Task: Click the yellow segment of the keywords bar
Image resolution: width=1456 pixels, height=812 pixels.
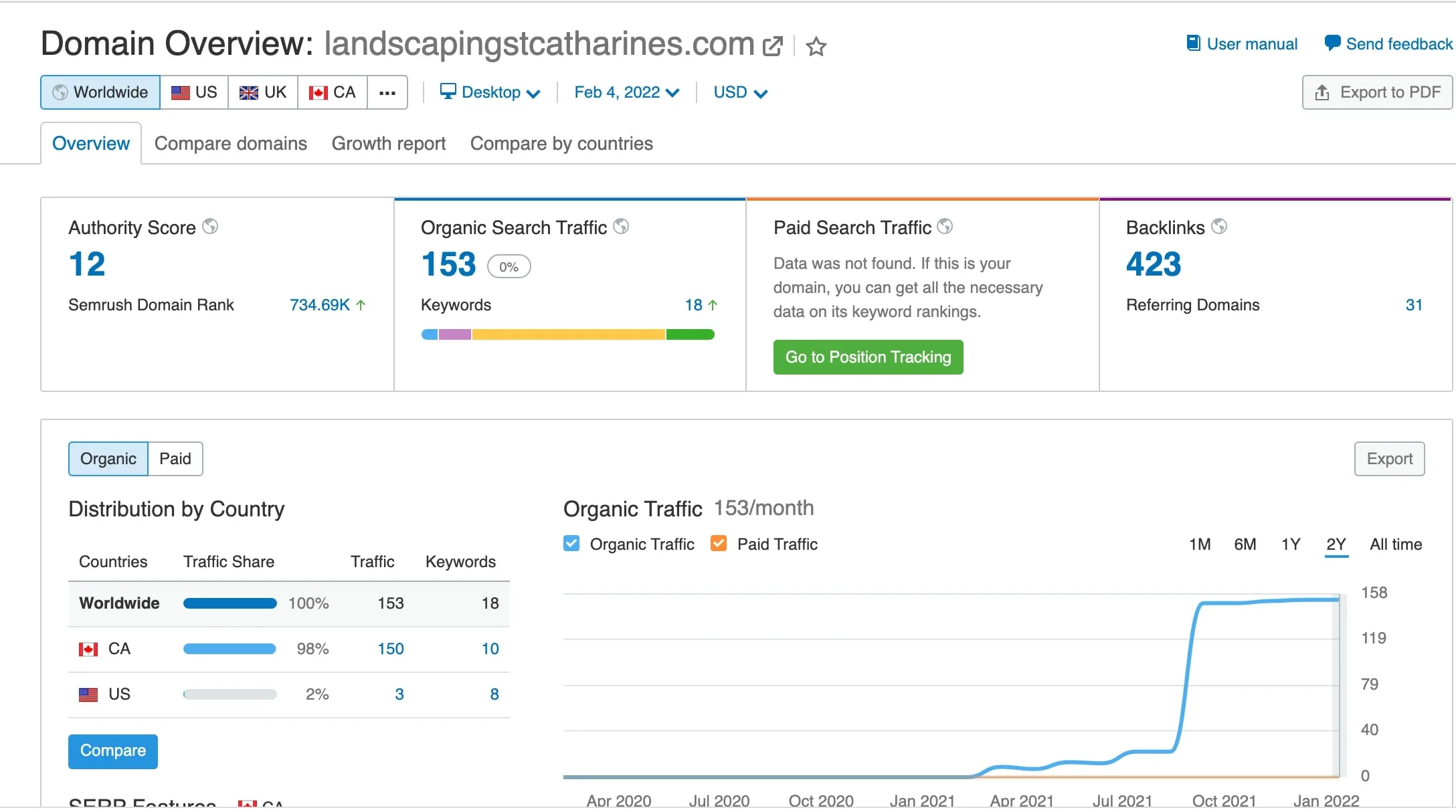Action: click(568, 334)
